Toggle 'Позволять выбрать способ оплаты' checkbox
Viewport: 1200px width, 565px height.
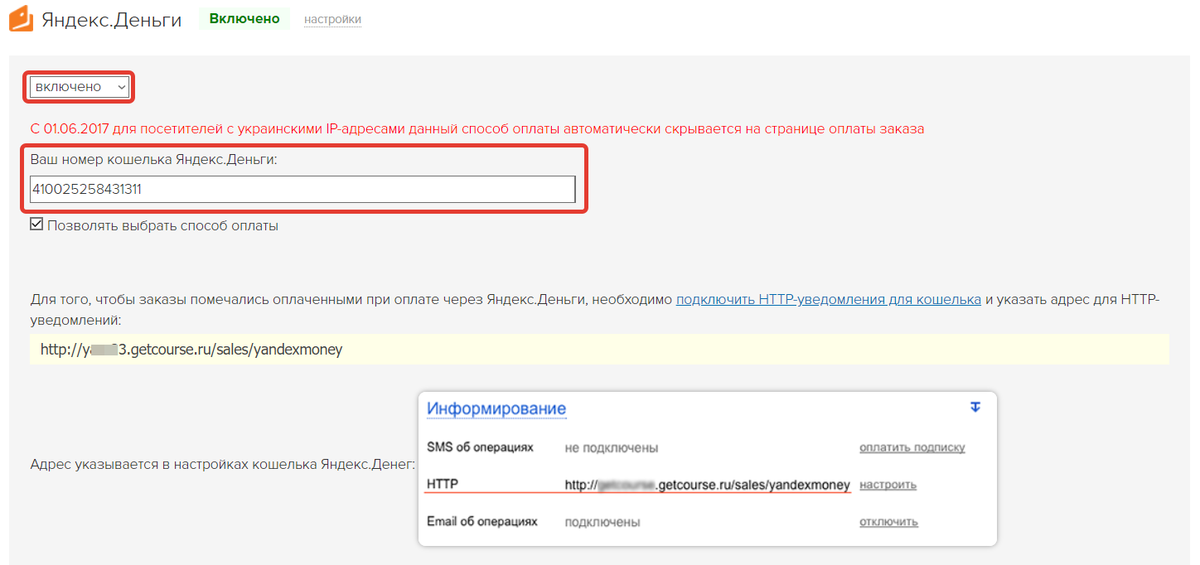[x=37, y=225]
